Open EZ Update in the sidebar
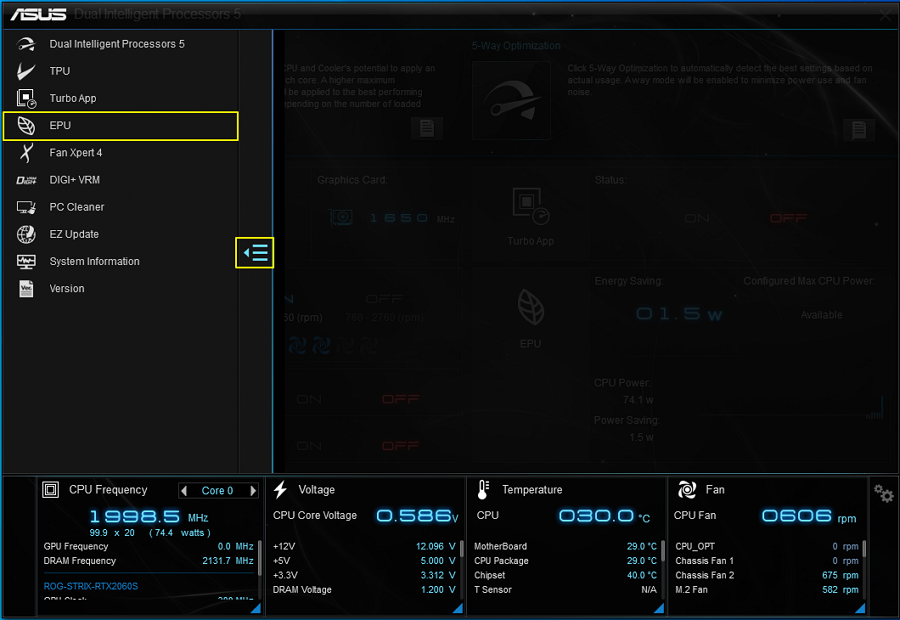Image resolution: width=900 pixels, height=620 pixels. [x=74, y=234]
